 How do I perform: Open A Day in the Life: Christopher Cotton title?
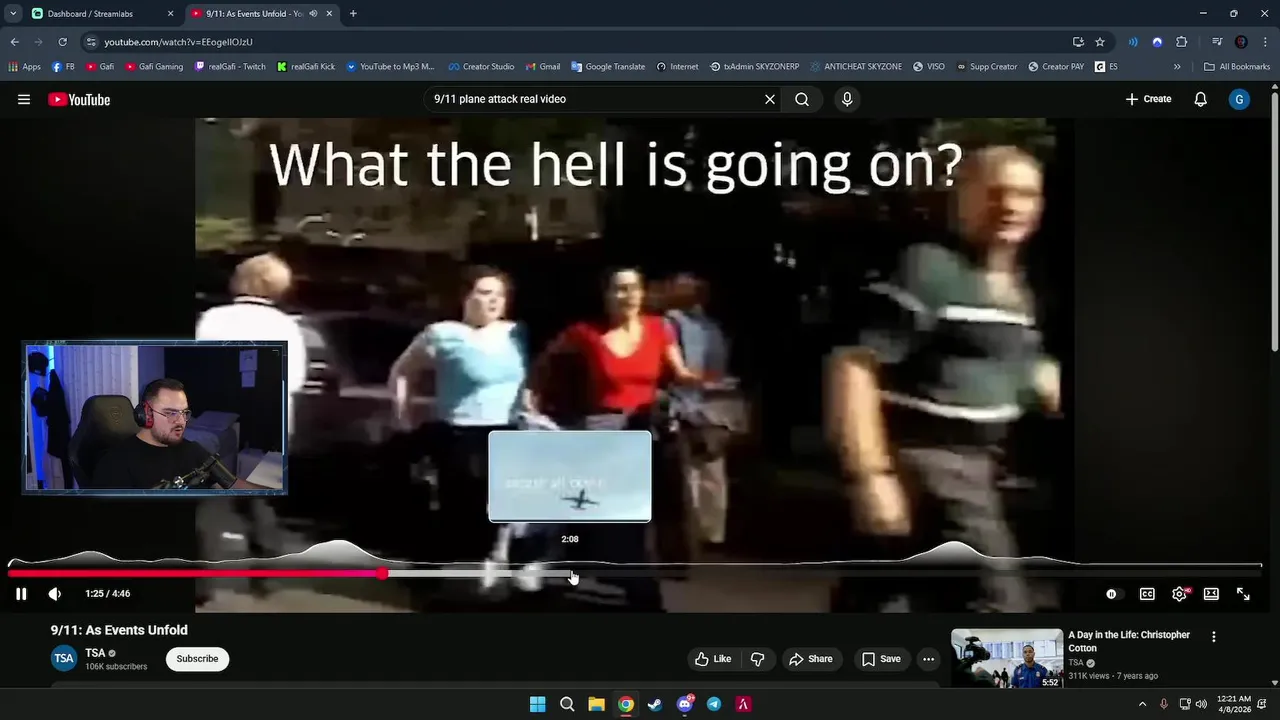(x=1129, y=641)
